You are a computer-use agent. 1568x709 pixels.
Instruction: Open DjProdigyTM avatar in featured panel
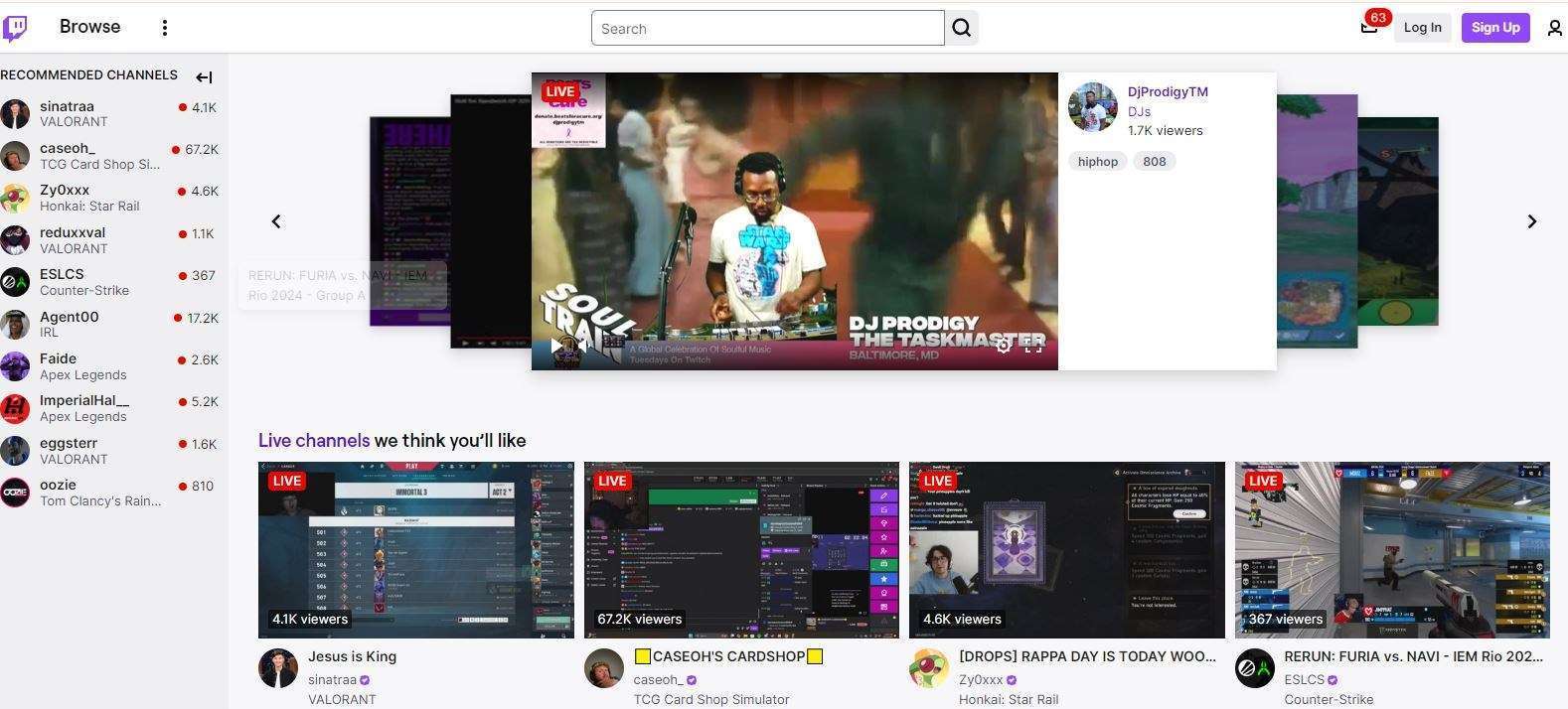[x=1093, y=107]
